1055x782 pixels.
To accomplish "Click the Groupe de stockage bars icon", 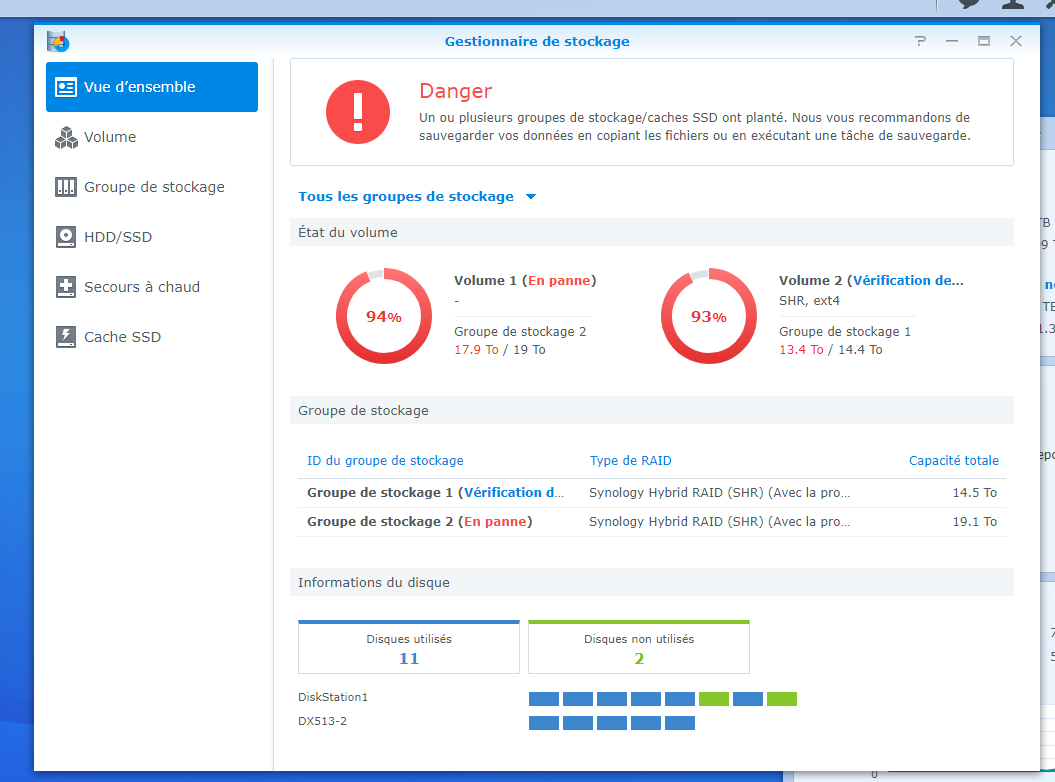I will pos(66,187).
